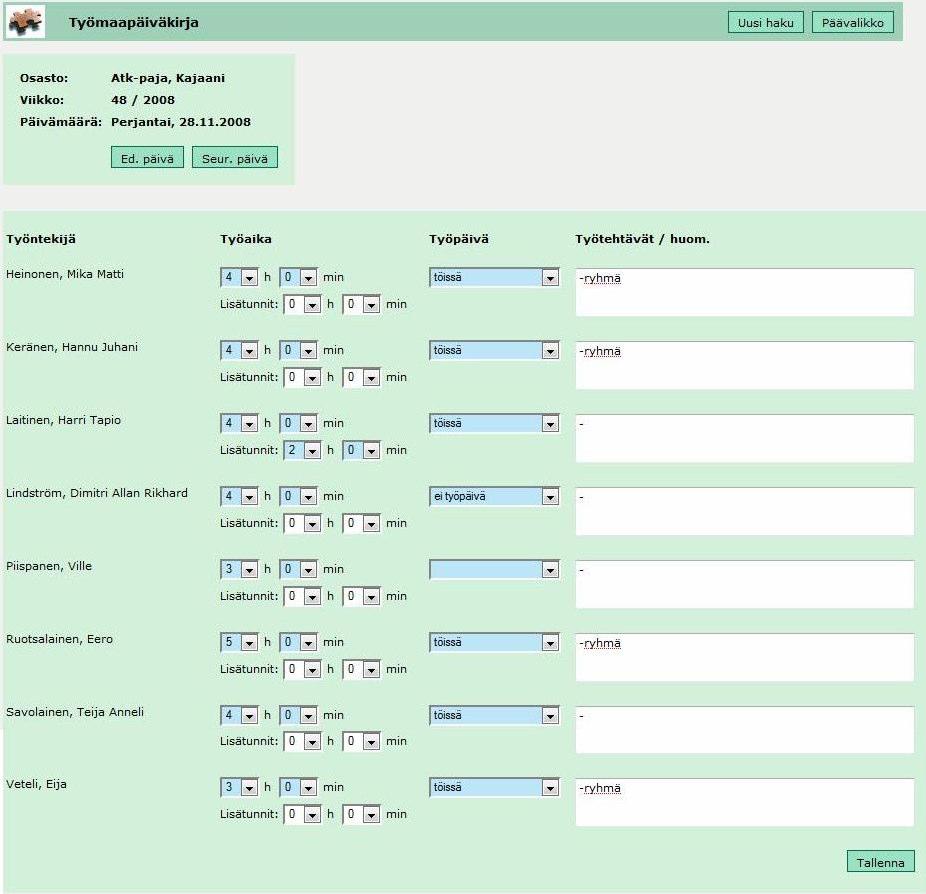Image resolution: width=926 pixels, height=894 pixels.
Task: Open Lisätunnit hours dropdown showing 2 for Laitinen
Action: pos(302,450)
